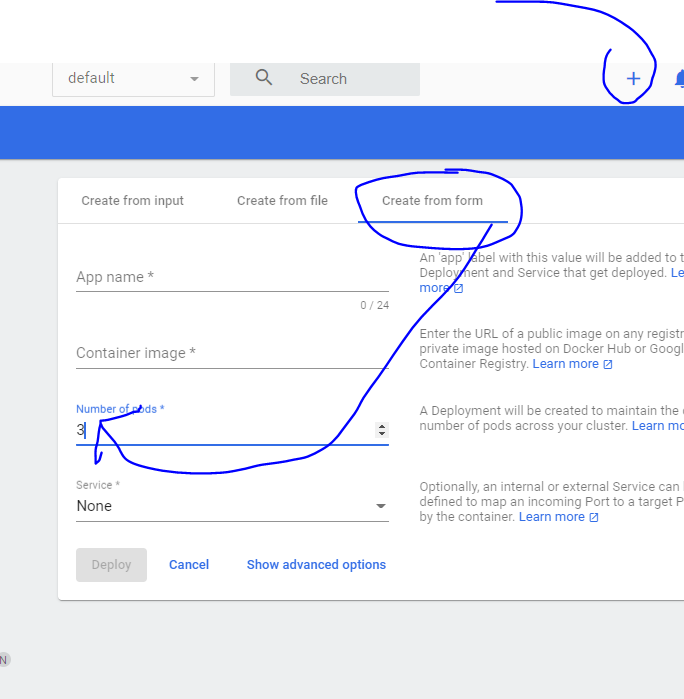Open Learn more link for Service
Screen dimensions: 684x699
tap(558, 517)
